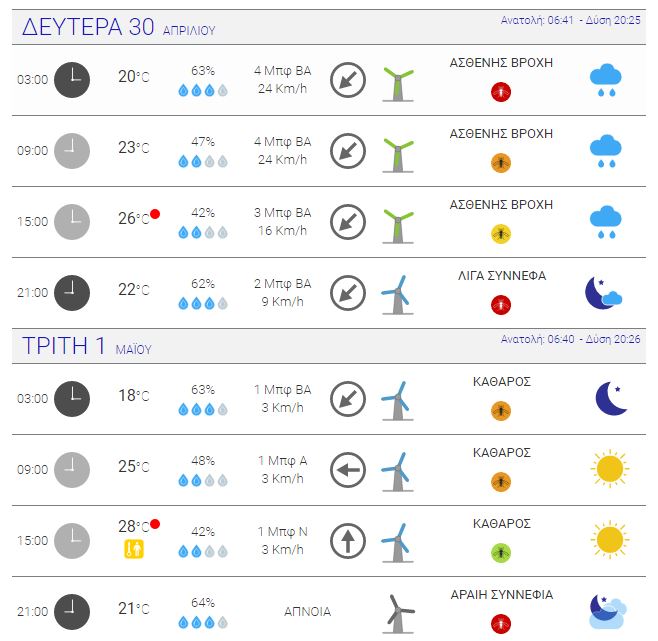The height and width of the screenshot is (641, 658).
Task: Click the crescent moon icon at Tuesday 03:00
Action: point(611,398)
